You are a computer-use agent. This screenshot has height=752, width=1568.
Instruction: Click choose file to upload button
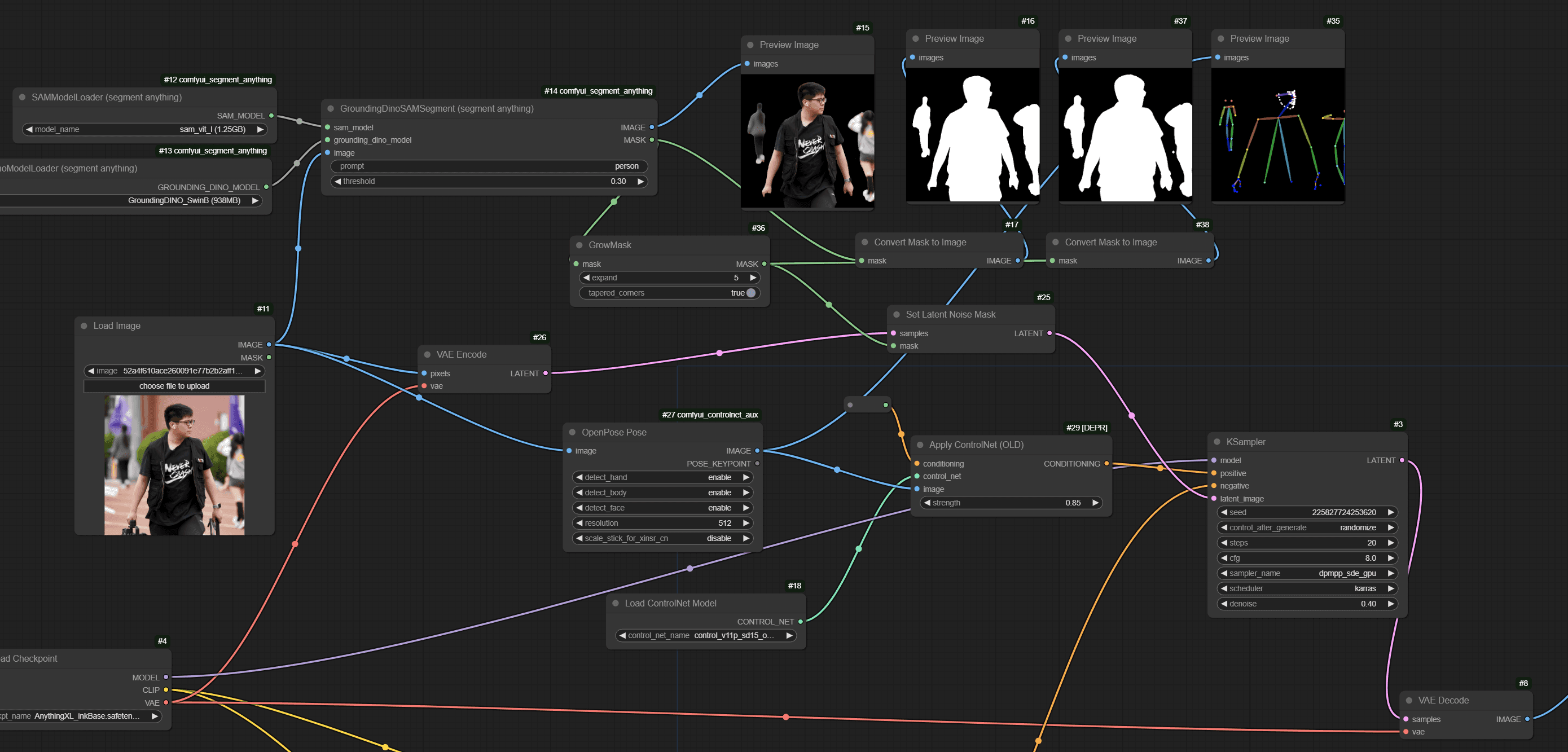coord(174,386)
